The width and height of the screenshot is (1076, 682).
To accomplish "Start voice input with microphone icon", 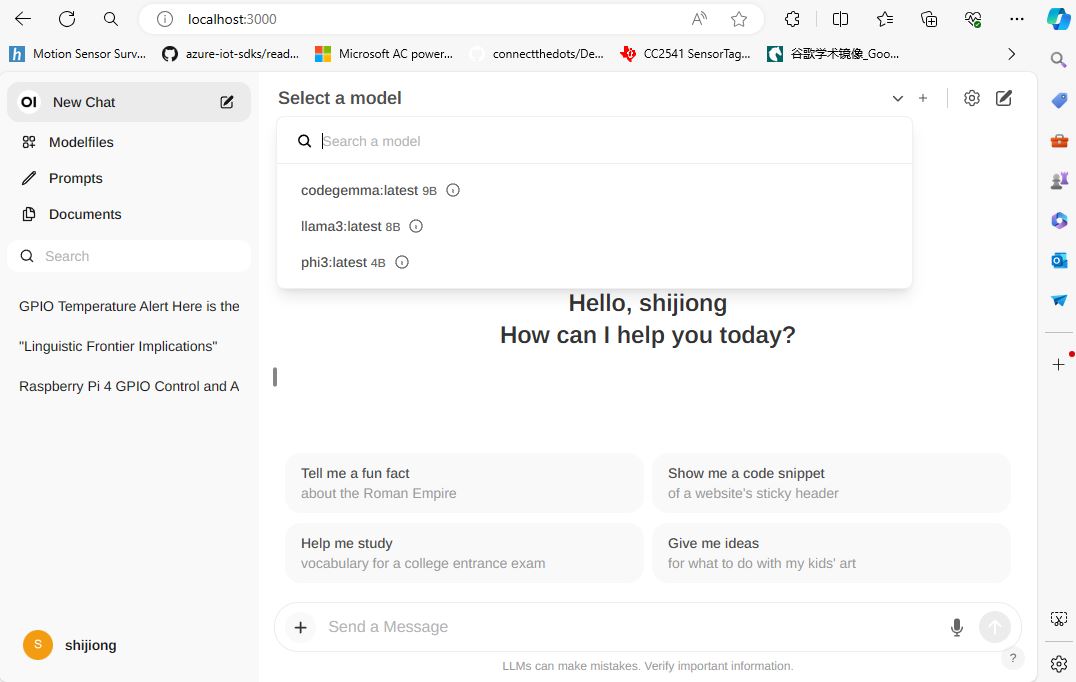I will (957, 627).
